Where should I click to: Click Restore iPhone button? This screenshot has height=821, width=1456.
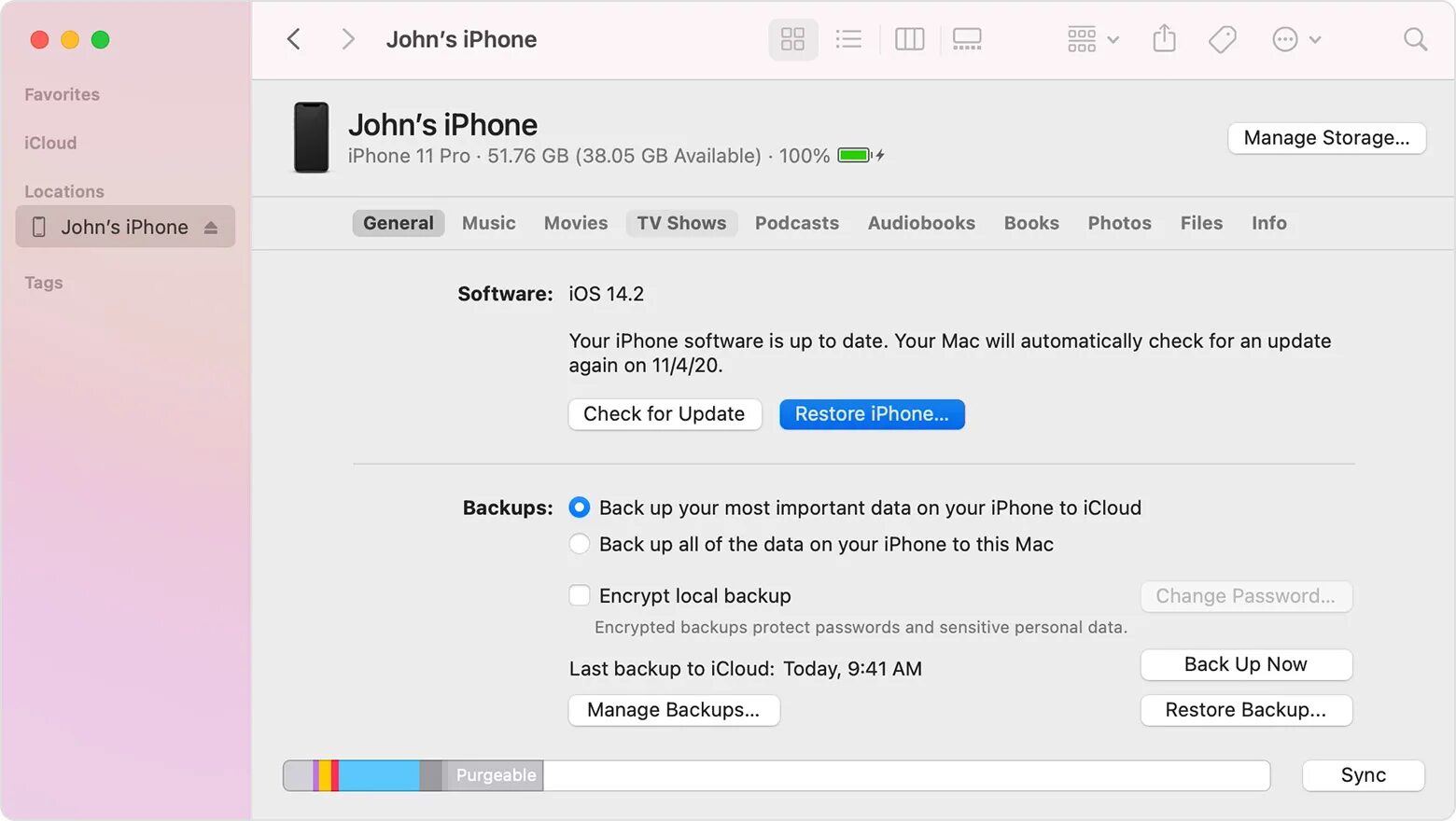point(872,414)
